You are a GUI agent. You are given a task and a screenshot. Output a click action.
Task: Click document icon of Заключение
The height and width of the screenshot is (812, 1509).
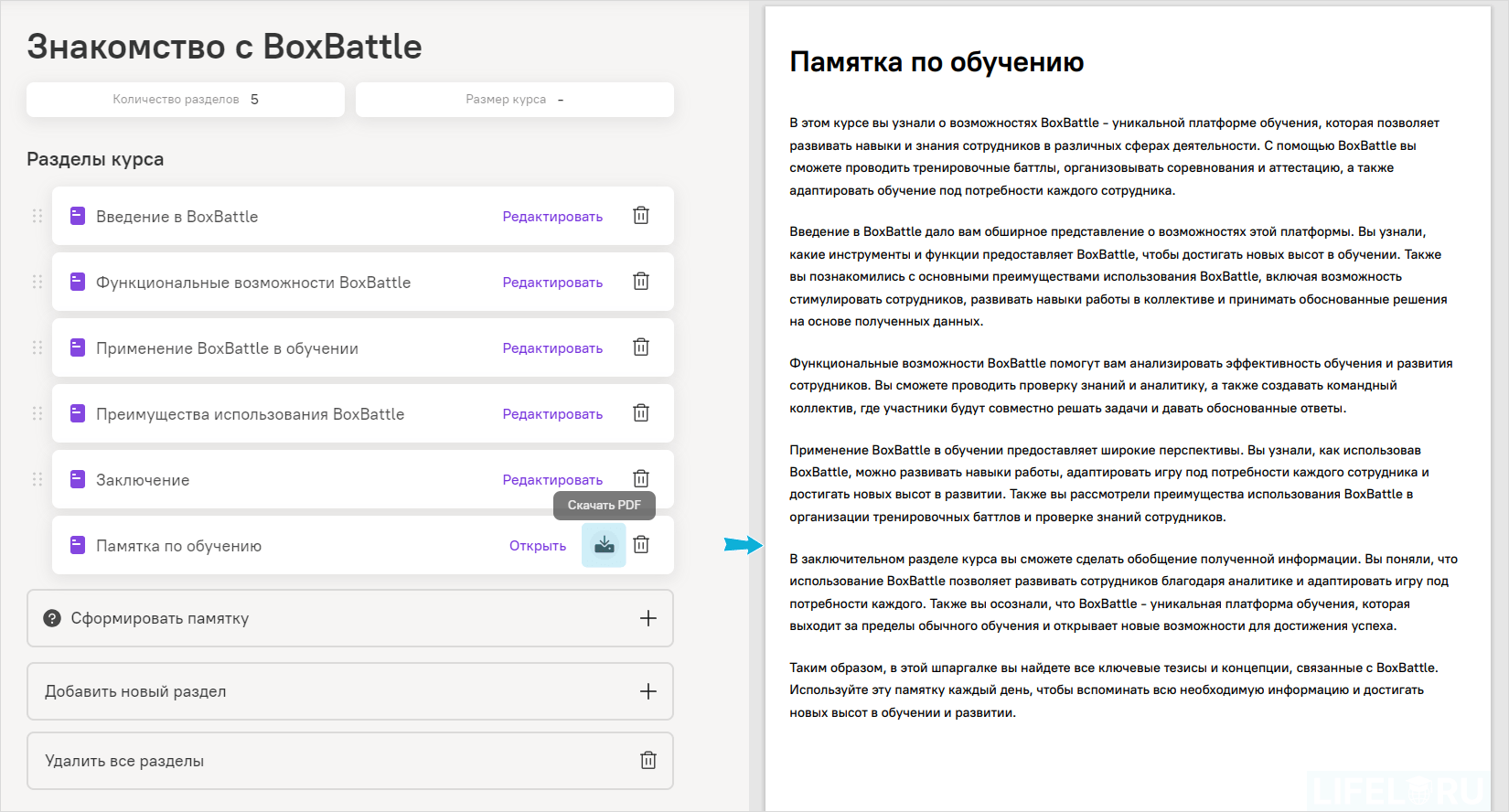(x=78, y=479)
